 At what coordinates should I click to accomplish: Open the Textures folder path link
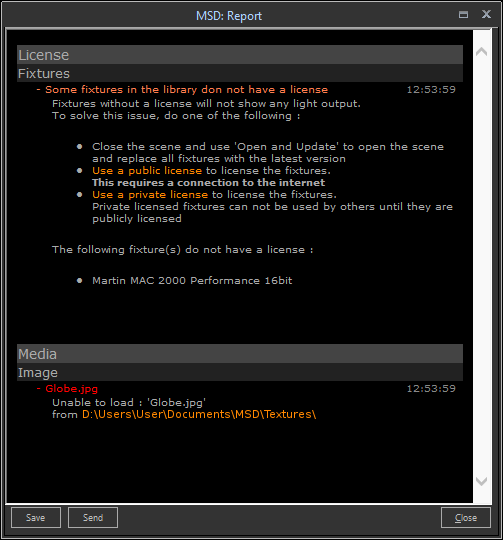click(x=199, y=414)
